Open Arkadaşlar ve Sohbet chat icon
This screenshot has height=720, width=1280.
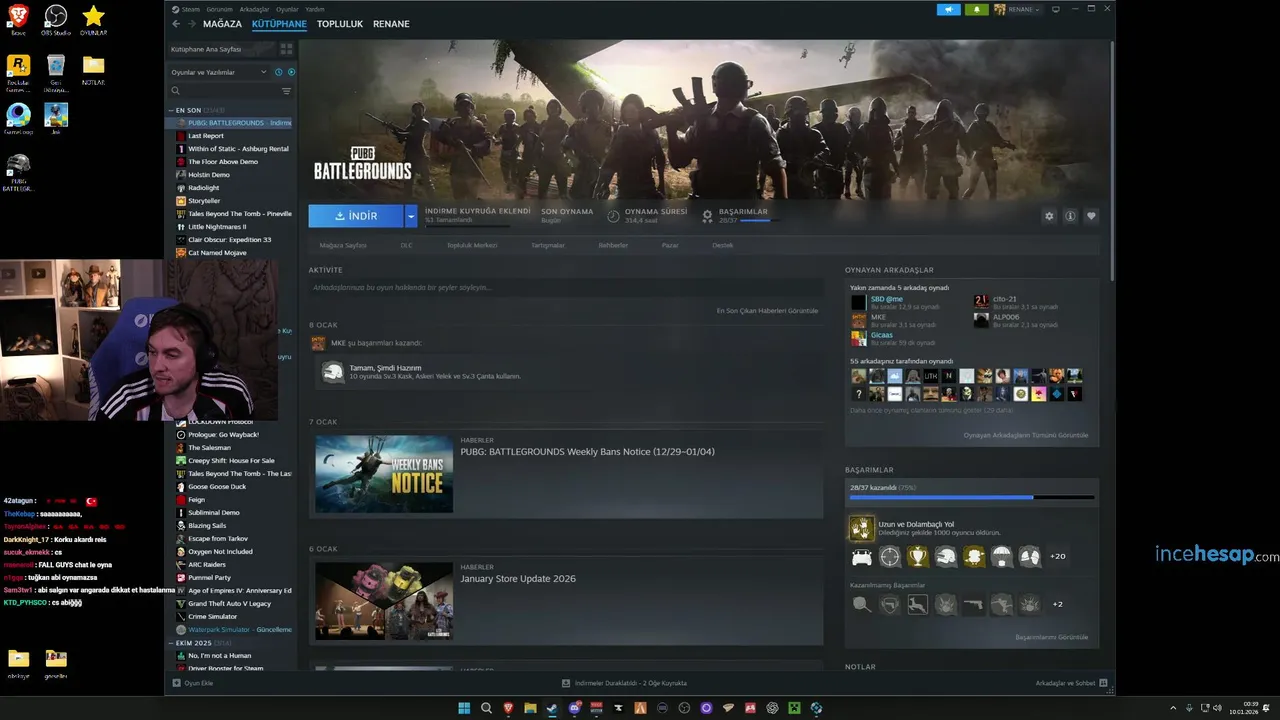click(1103, 683)
